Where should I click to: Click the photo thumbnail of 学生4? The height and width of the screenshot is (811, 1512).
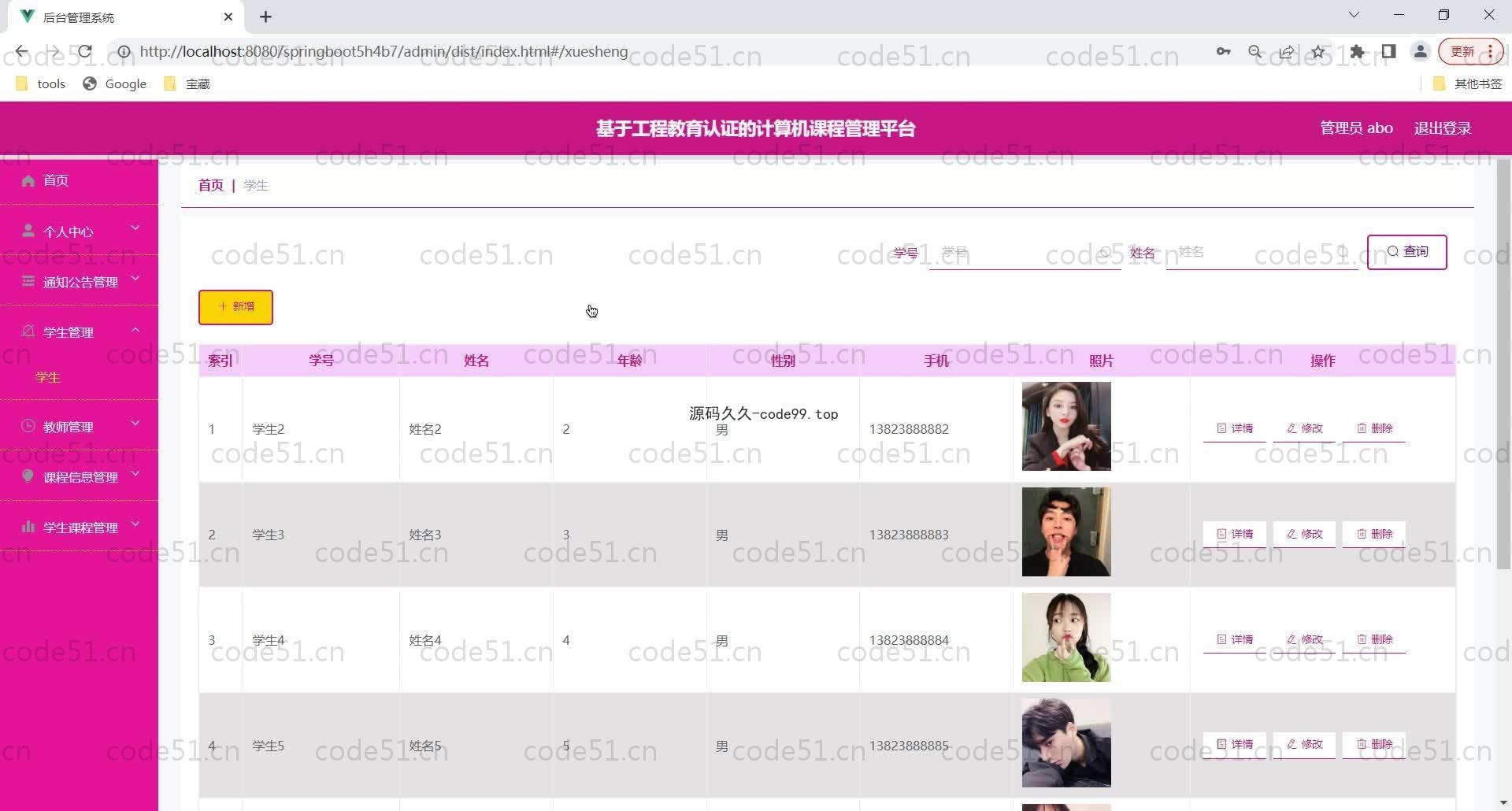[x=1066, y=638]
